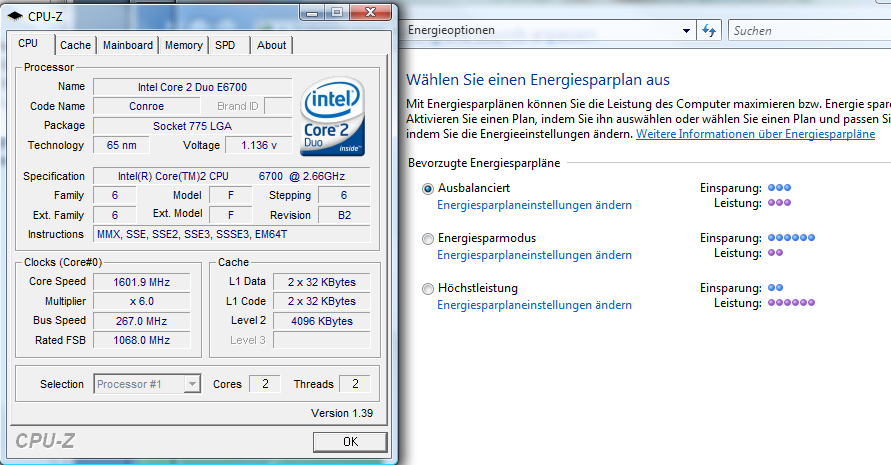Click the OK button in CPU-Z
Screen dimensions: 891x465
[350, 442]
